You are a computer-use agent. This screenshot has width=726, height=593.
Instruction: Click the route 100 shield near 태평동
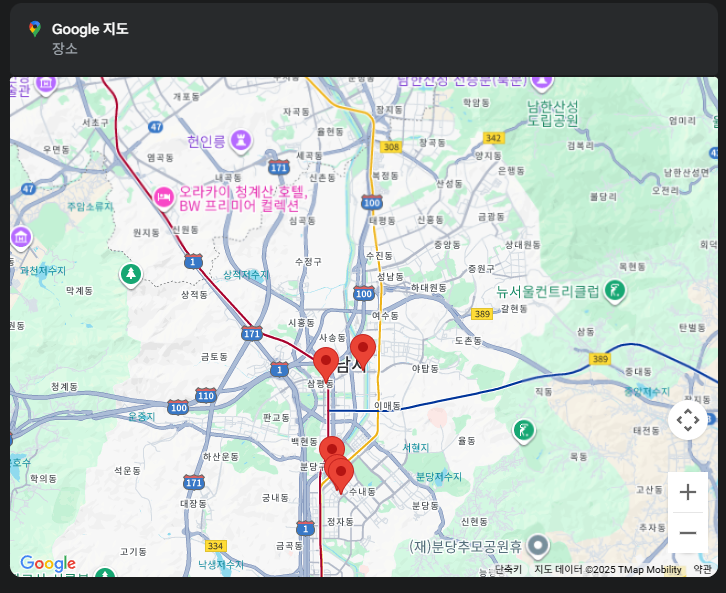pos(372,203)
